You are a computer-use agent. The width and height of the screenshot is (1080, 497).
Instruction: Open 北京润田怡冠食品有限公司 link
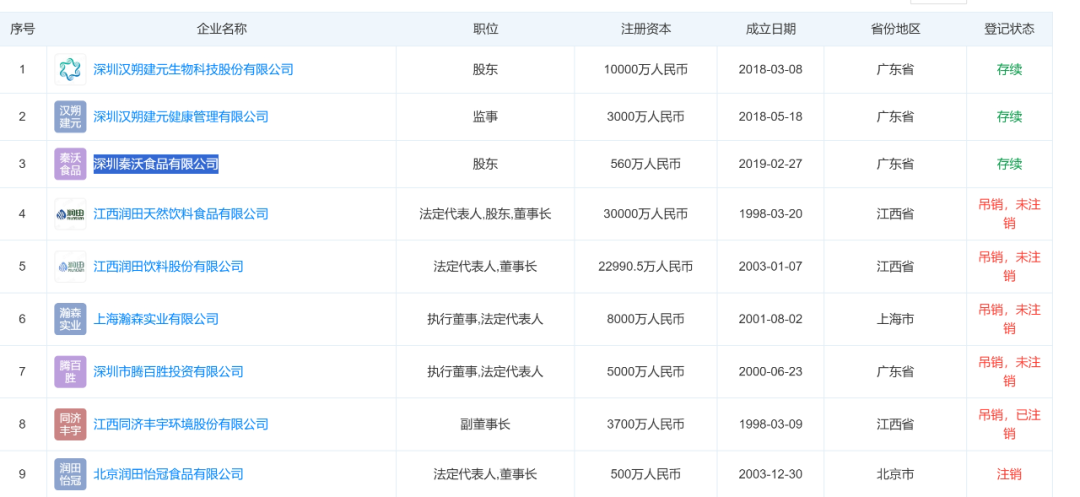(168, 474)
